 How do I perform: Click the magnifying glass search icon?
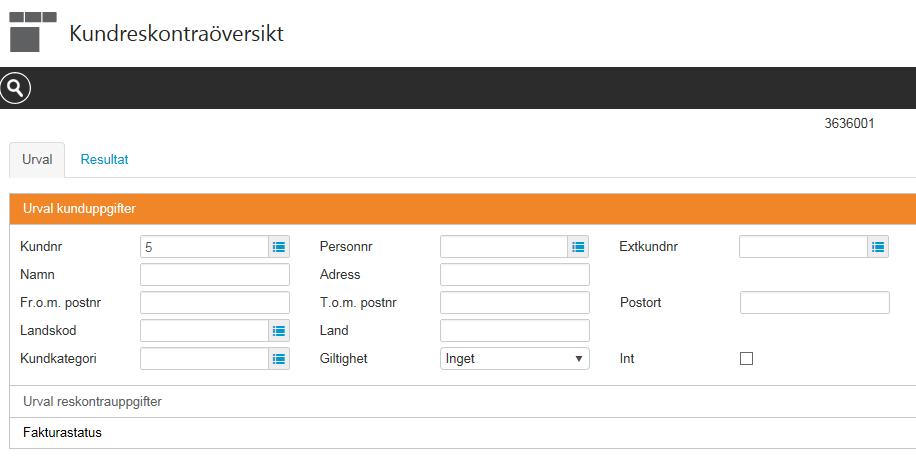[x=15, y=88]
